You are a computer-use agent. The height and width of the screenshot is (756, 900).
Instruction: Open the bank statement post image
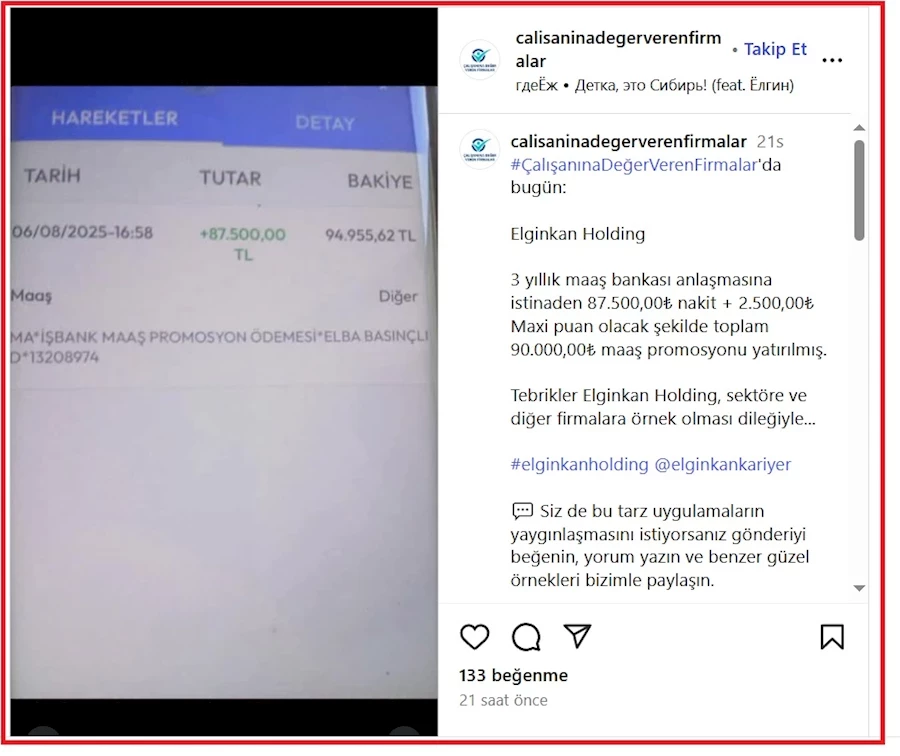pos(224,372)
